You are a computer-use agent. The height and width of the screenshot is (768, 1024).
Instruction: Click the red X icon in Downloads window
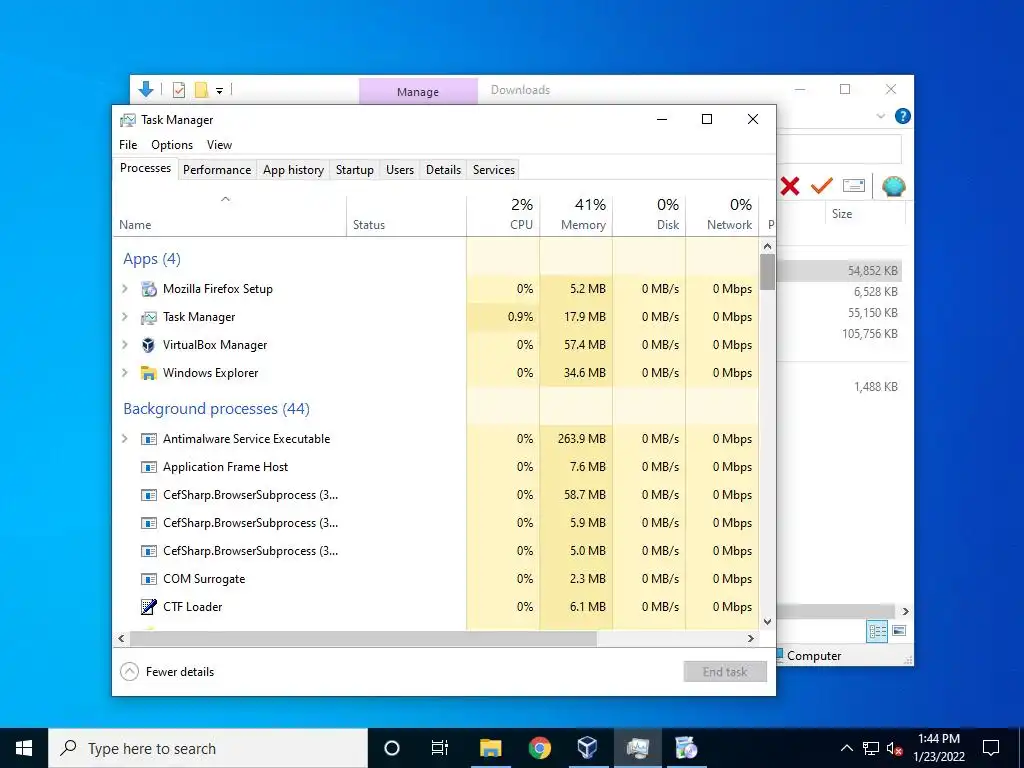click(x=790, y=187)
